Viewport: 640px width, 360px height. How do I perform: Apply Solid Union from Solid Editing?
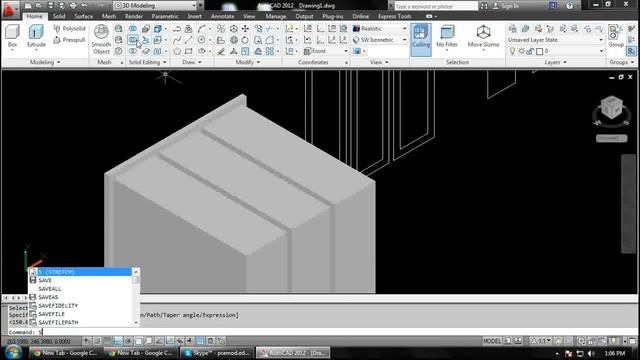point(133,29)
